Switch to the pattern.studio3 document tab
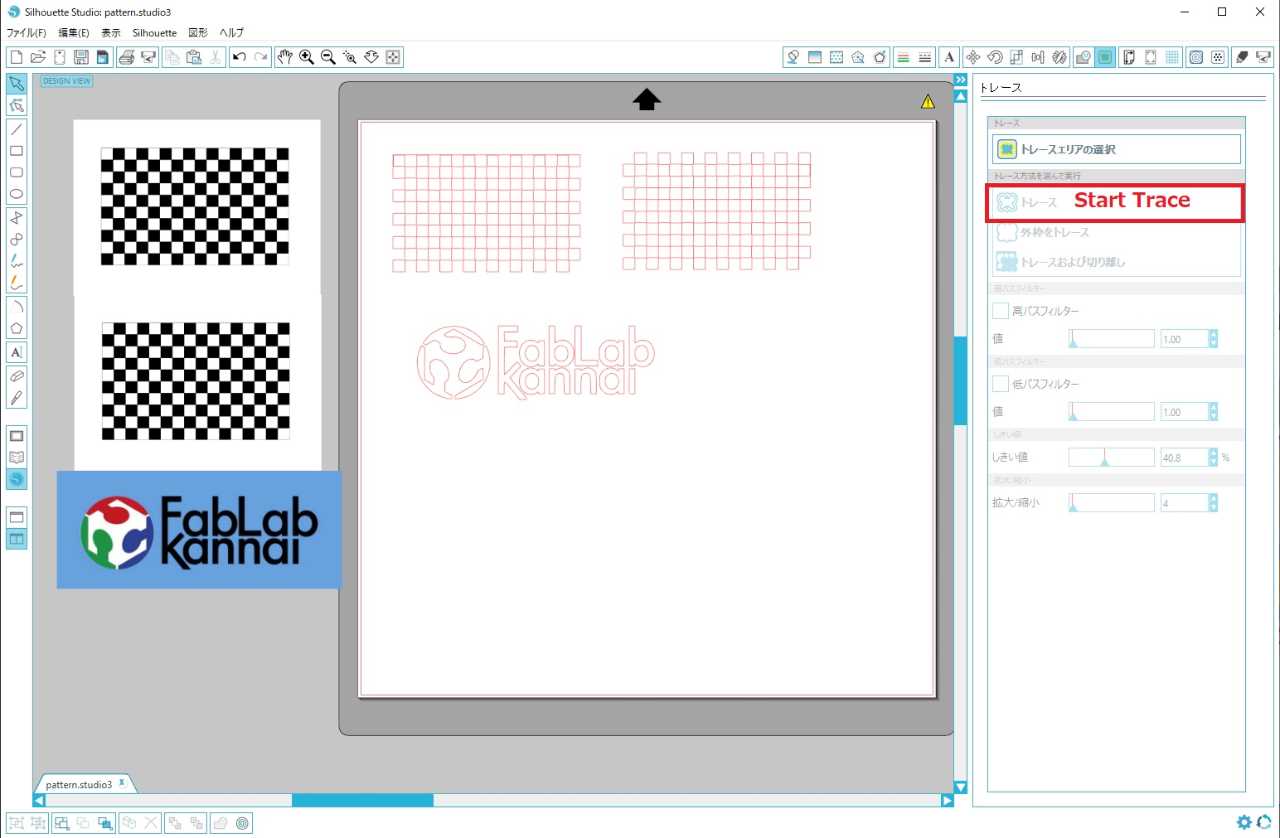Screen dimensions: 1280x838 [x=79, y=784]
